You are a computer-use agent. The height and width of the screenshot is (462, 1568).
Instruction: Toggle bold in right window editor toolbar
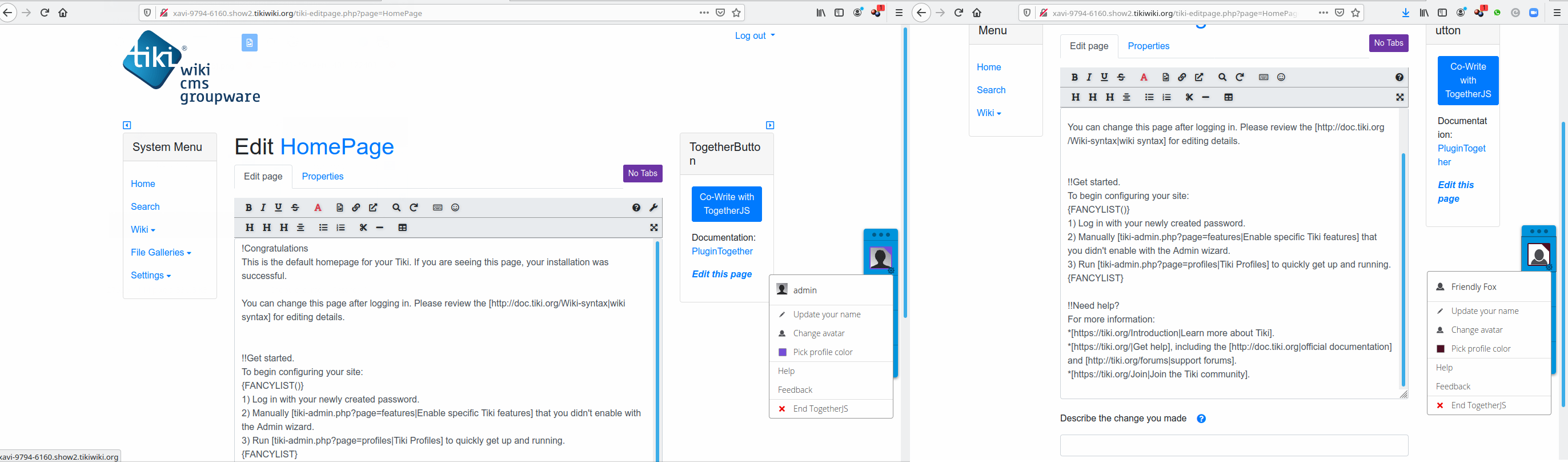point(1074,77)
